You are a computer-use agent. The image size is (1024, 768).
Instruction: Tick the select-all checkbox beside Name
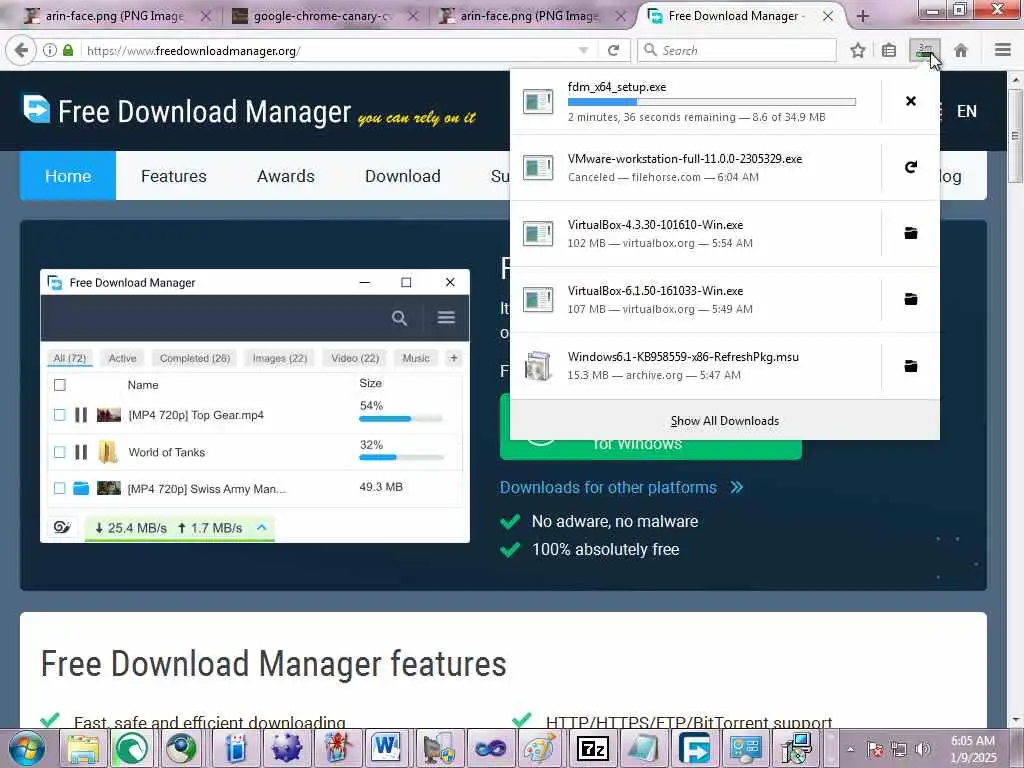[x=59, y=385]
